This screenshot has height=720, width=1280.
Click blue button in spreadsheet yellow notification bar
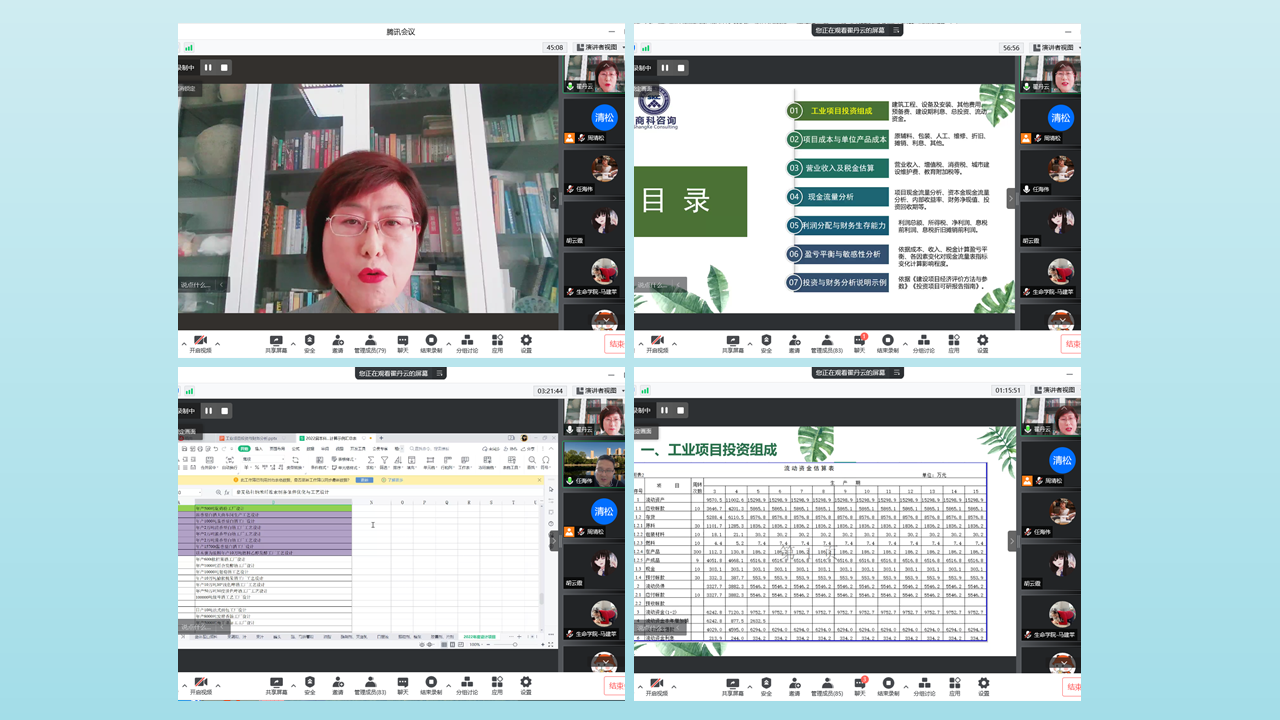pos(364,480)
